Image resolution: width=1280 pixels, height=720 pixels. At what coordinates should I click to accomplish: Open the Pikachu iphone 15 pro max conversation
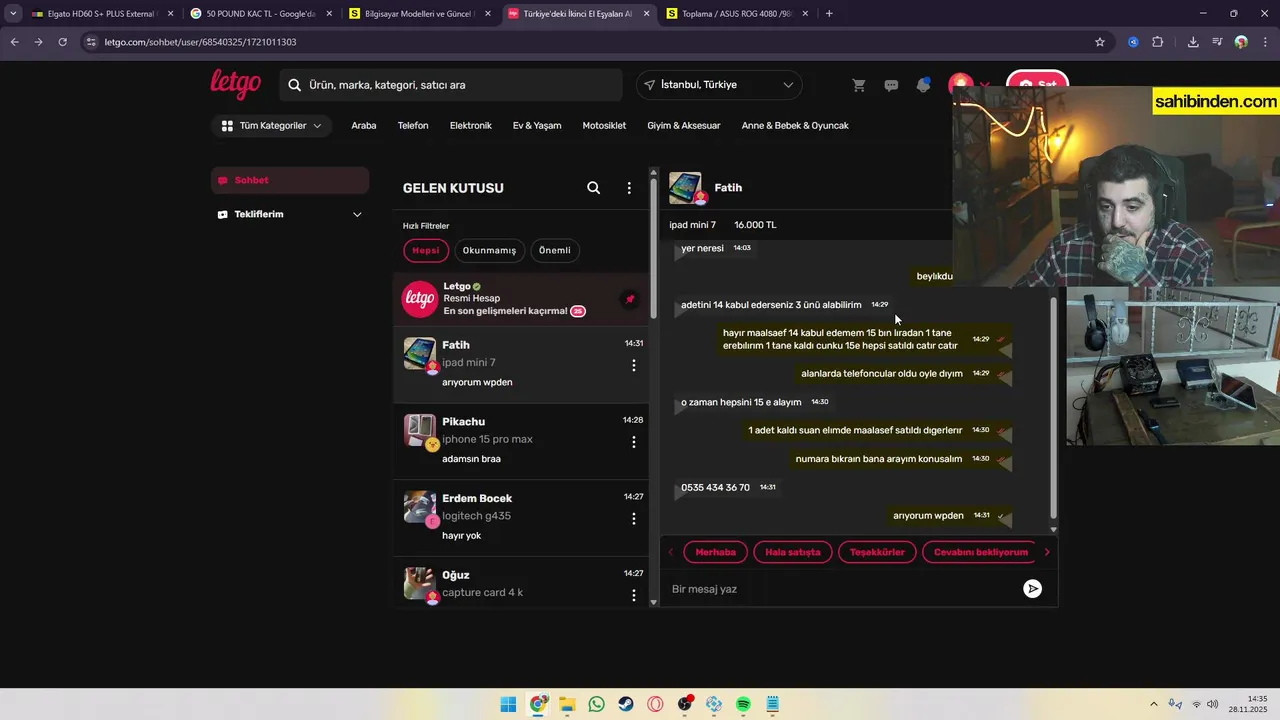pyautogui.click(x=520, y=441)
